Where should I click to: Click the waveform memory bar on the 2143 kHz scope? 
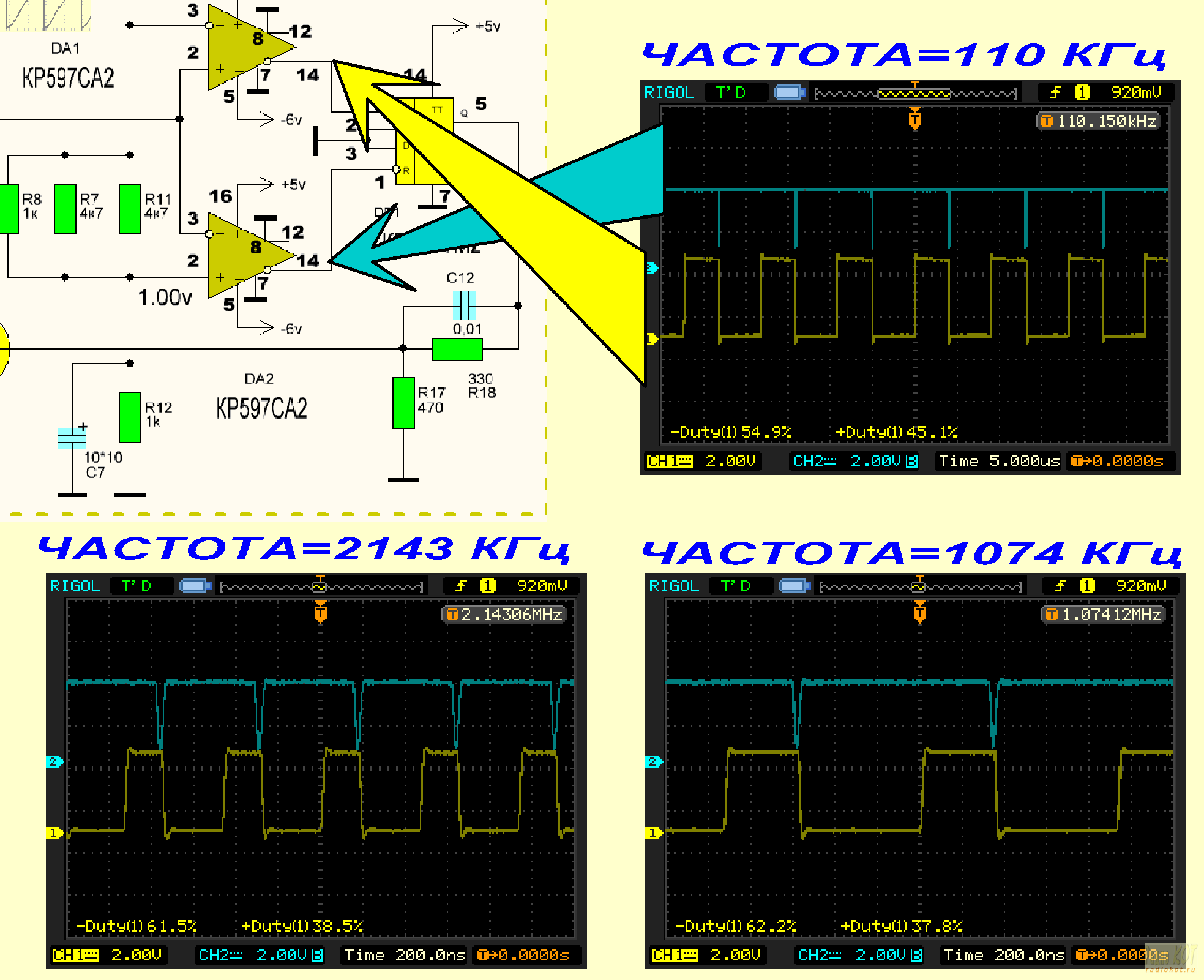coord(321,586)
